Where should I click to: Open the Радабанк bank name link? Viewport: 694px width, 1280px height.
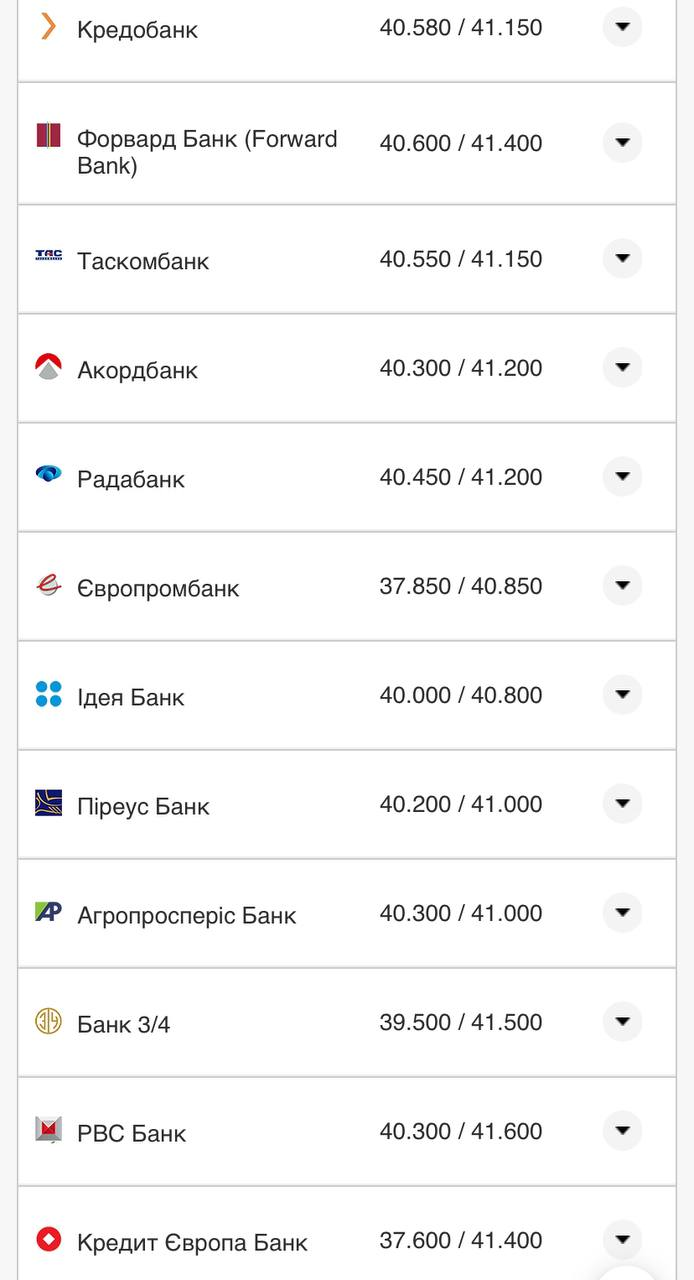coord(131,479)
